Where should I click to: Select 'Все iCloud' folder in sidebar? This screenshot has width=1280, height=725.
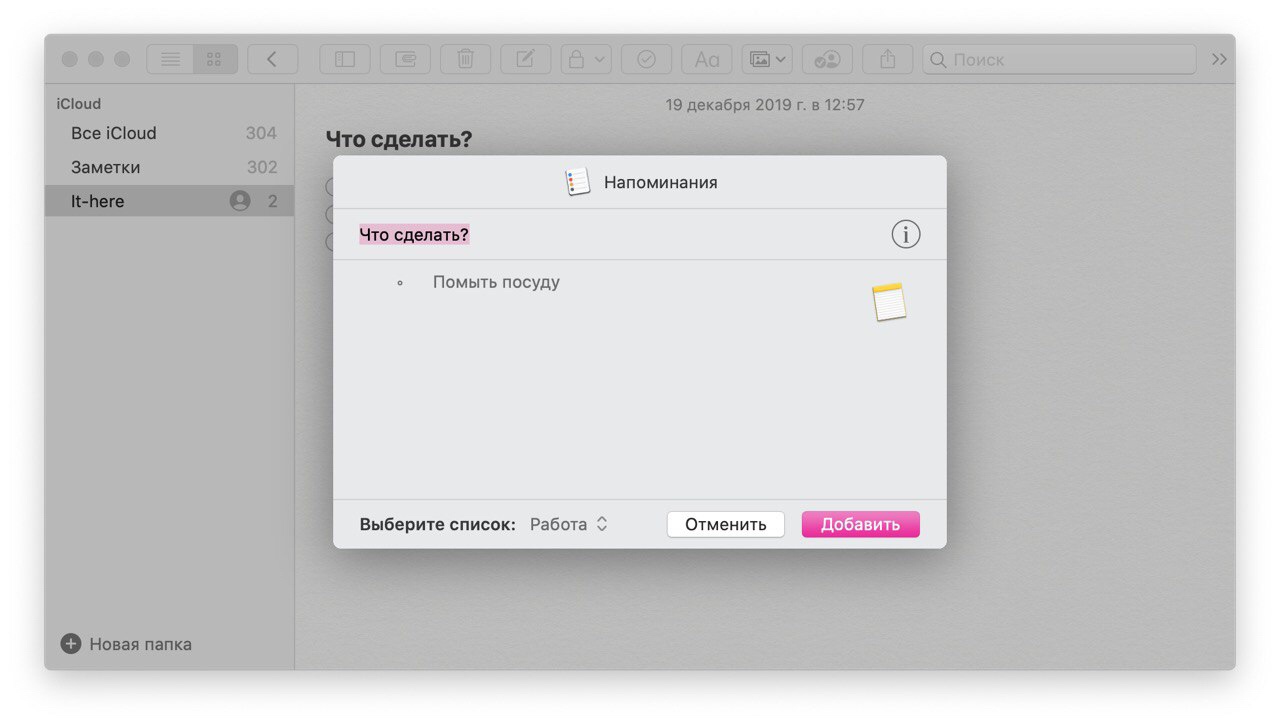(114, 133)
